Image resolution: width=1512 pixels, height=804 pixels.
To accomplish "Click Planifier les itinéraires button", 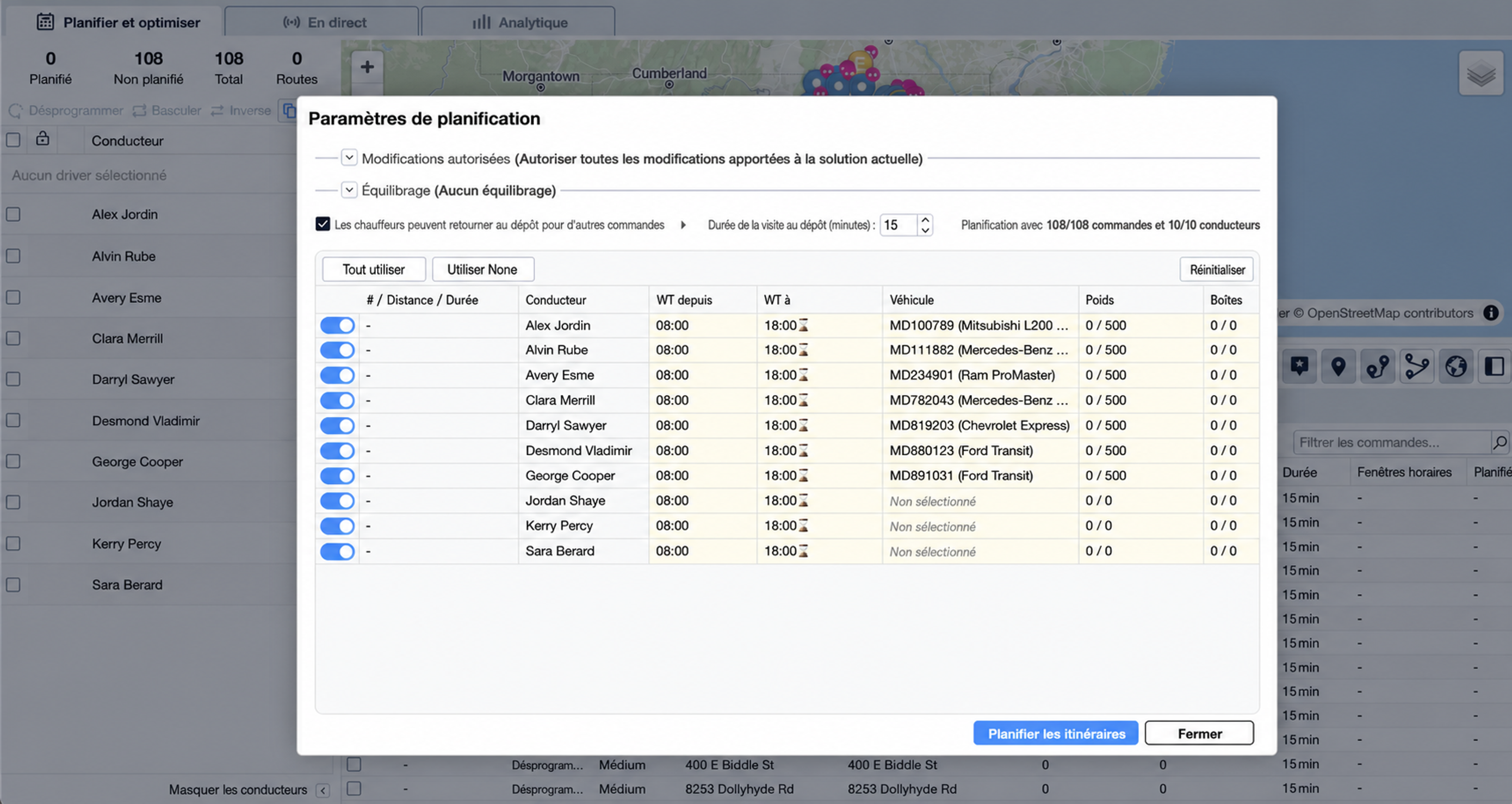I will click(1056, 734).
